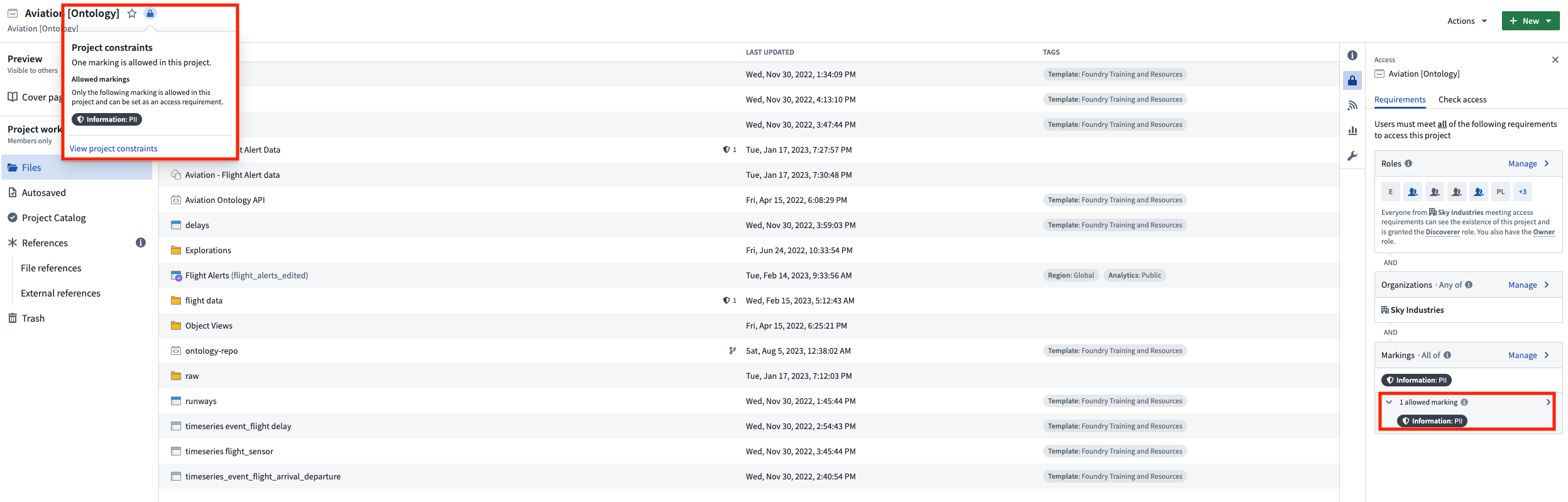Viewport: 1568px width, 502px height.
Task: Star the Aviation [Ontology] project
Action: [x=132, y=13]
